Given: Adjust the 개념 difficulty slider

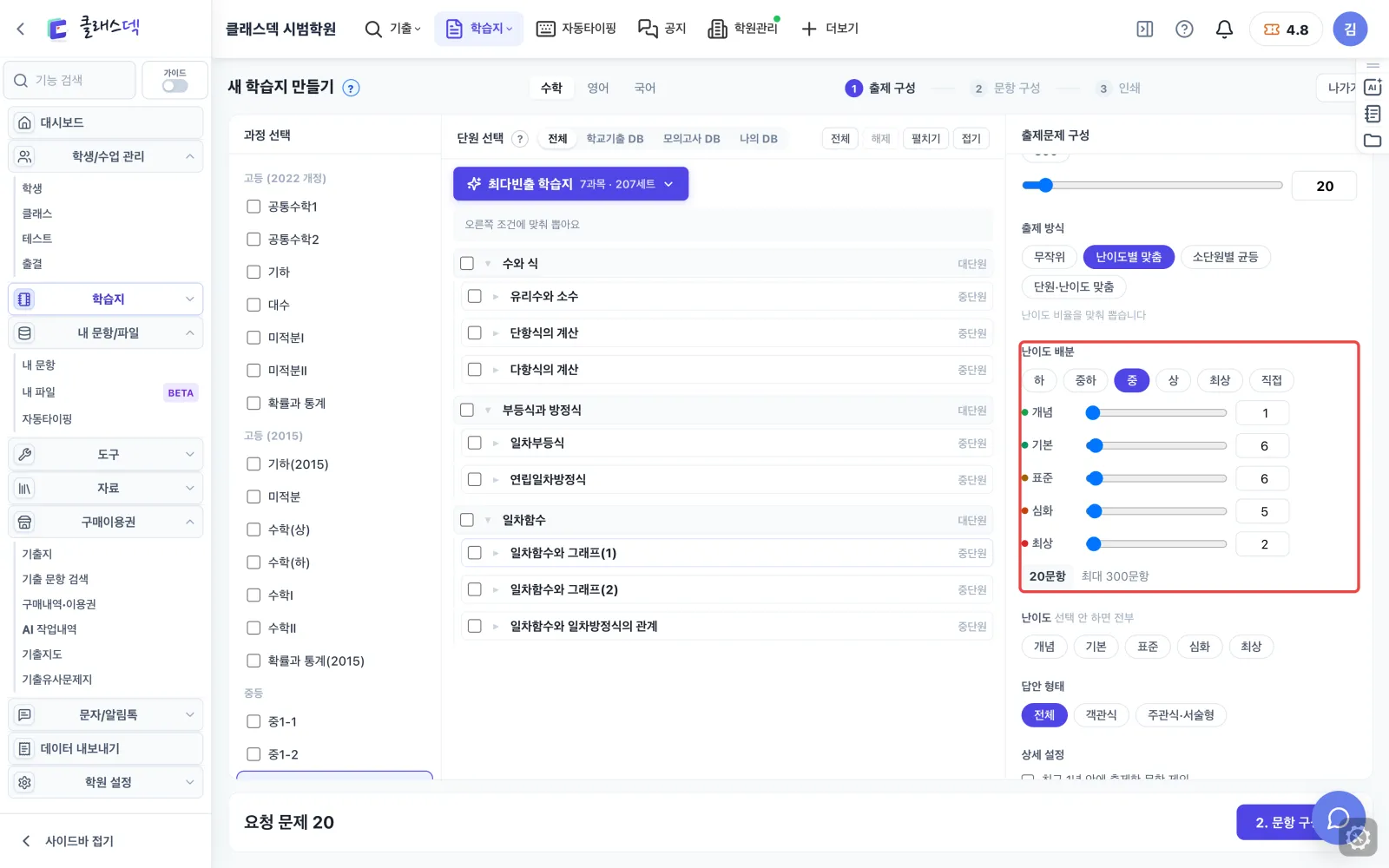Looking at the screenshot, I should (x=1156, y=413).
